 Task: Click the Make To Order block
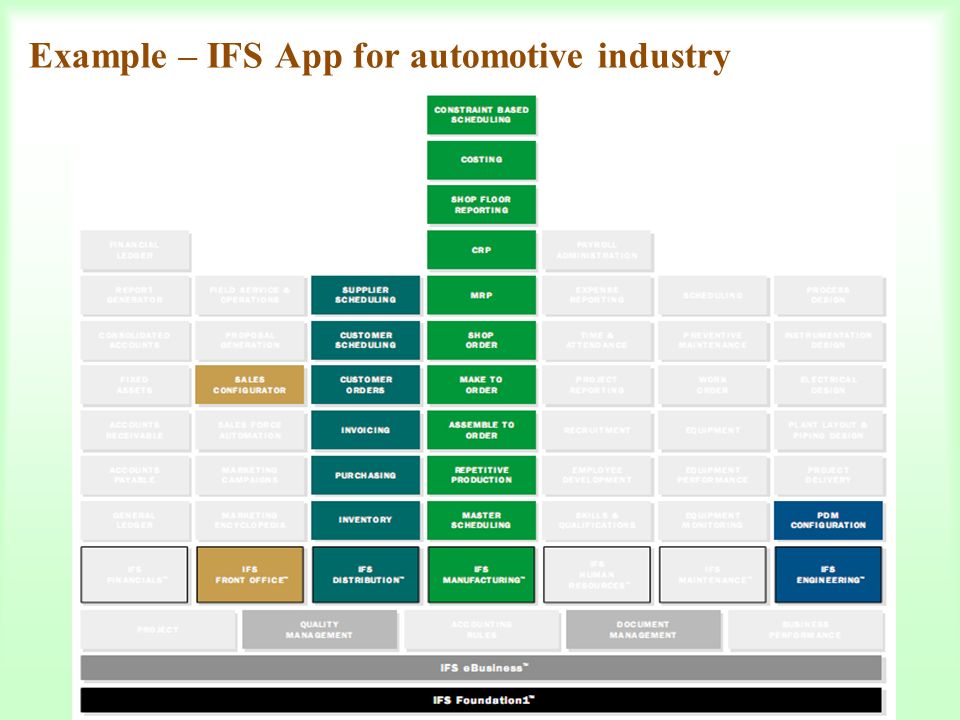(481, 384)
